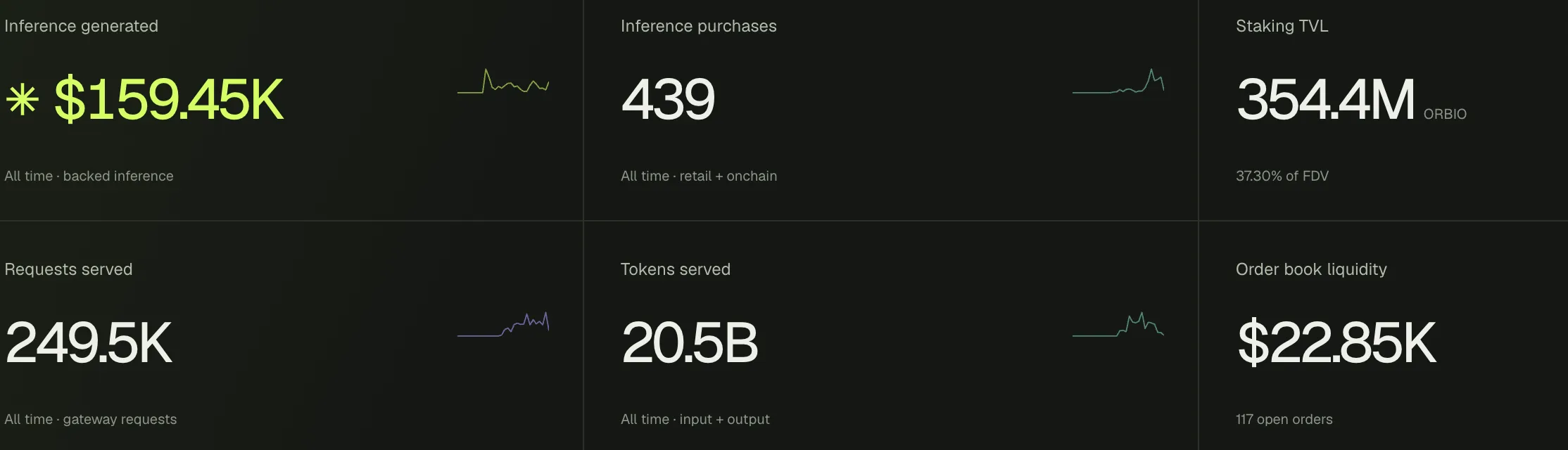Click the Inference purchases card title
The height and width of the screenshot is (450, 1568).
click(698, 27)
